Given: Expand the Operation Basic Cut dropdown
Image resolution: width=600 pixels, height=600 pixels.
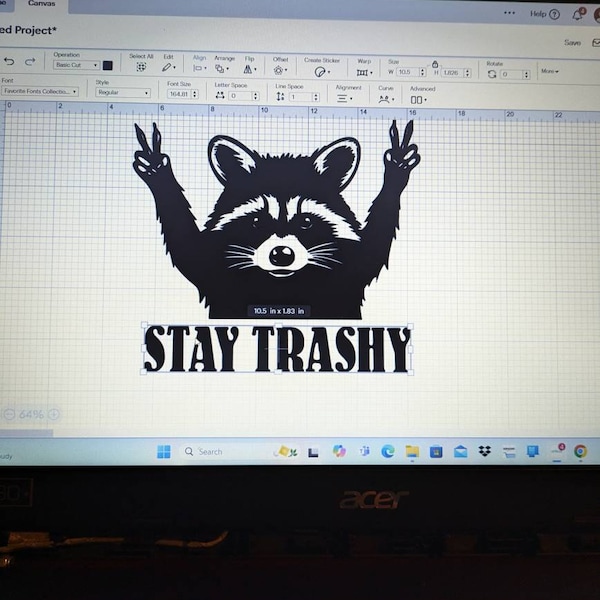Looking at the screenshot, I should point(77,65).
